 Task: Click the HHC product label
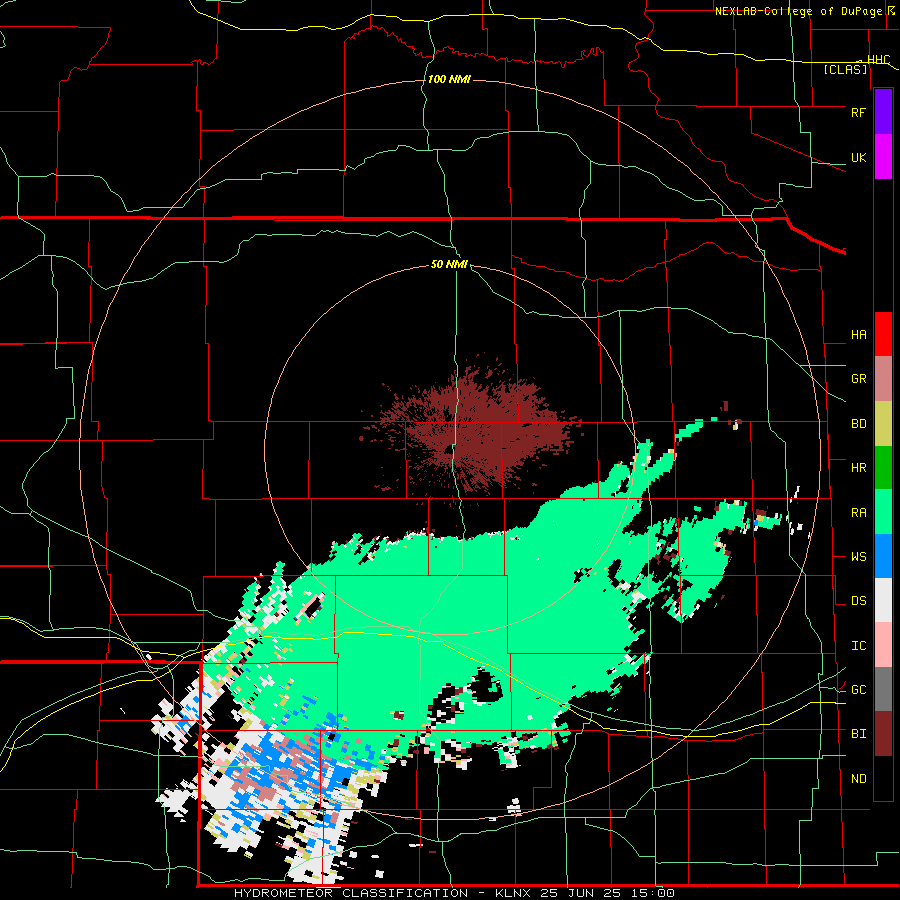[x=878, y=59]
